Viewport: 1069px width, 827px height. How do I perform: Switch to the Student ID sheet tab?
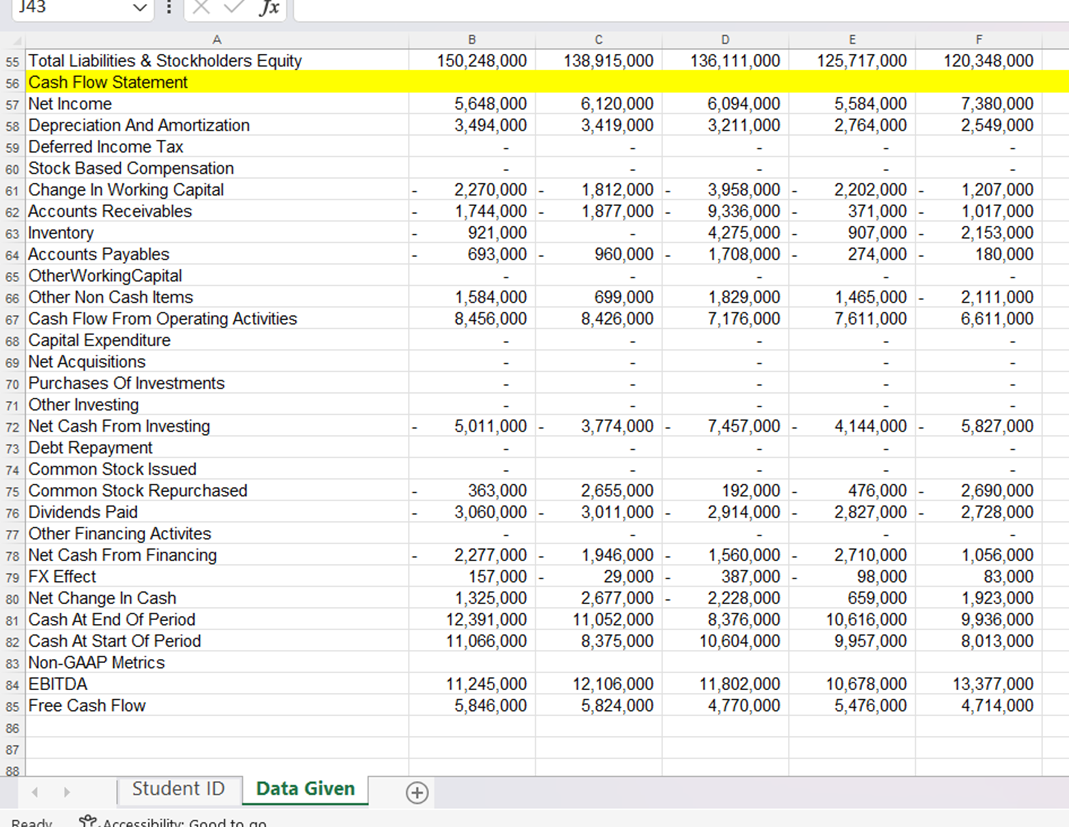pos(179,789)
